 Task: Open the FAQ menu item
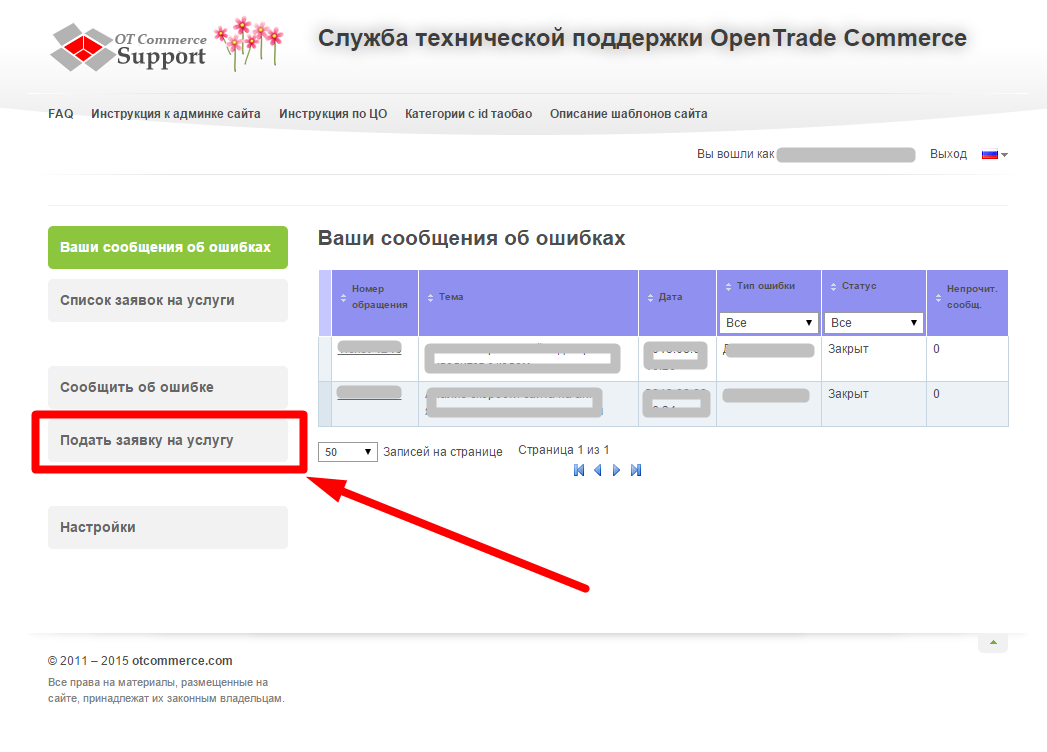pos(61,114)
